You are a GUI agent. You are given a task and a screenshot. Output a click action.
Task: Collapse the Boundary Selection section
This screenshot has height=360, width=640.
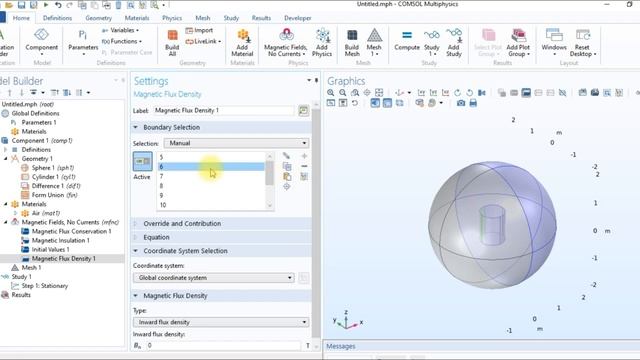136,127
